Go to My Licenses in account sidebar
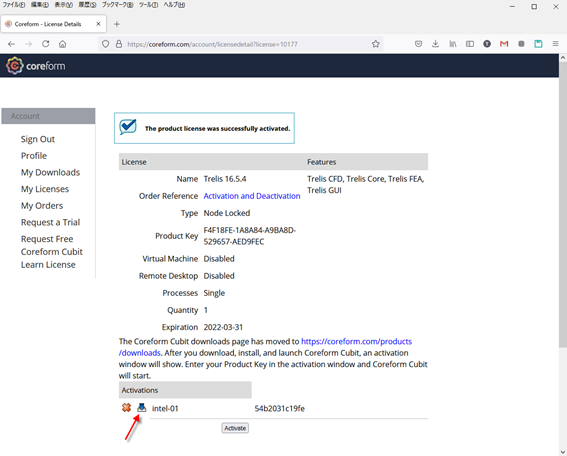This screenshot has width=567, height=456. click(x=45, y=189)
